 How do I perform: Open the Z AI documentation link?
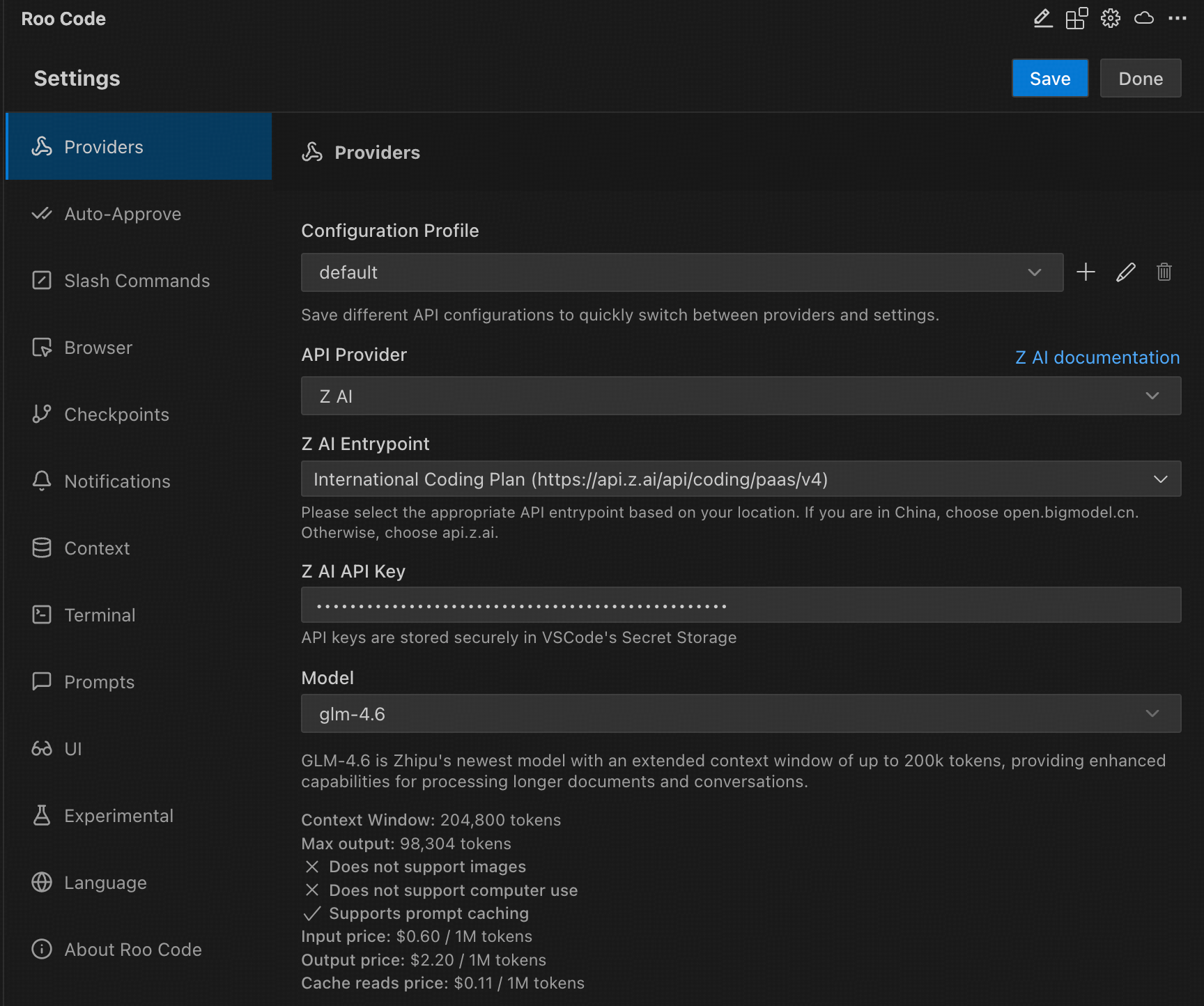(1097, 357)
